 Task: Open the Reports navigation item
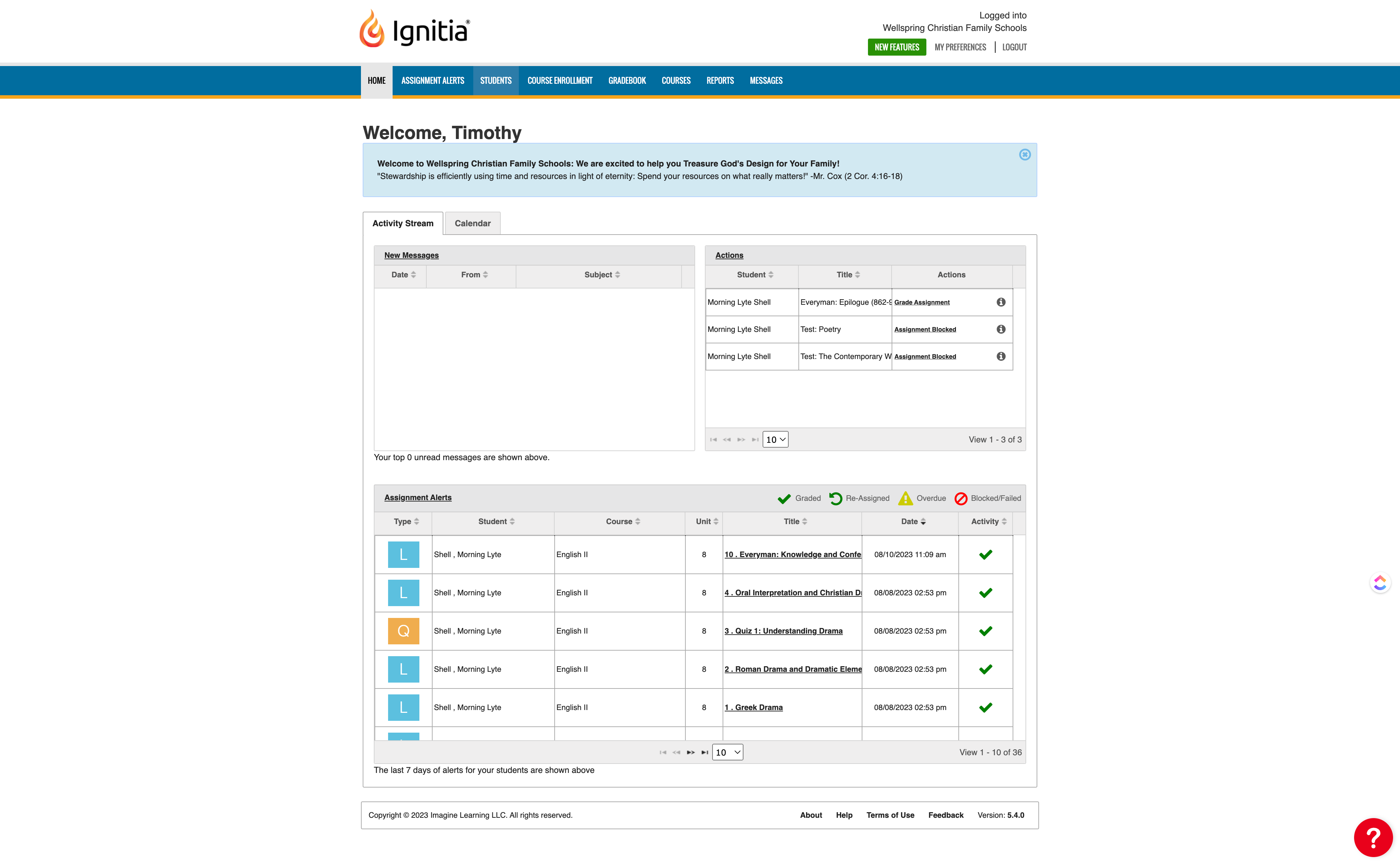720,81
